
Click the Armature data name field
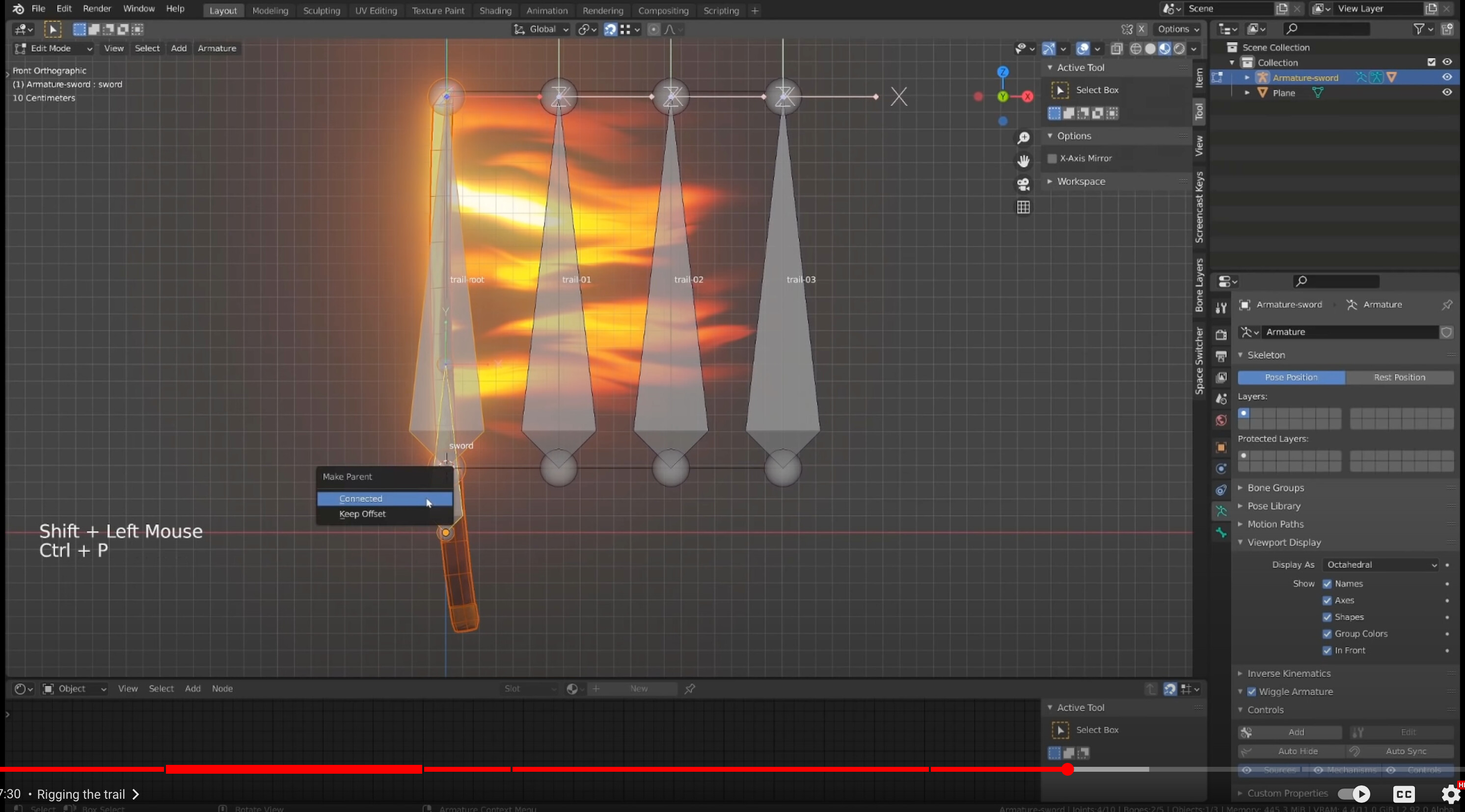1351,332
